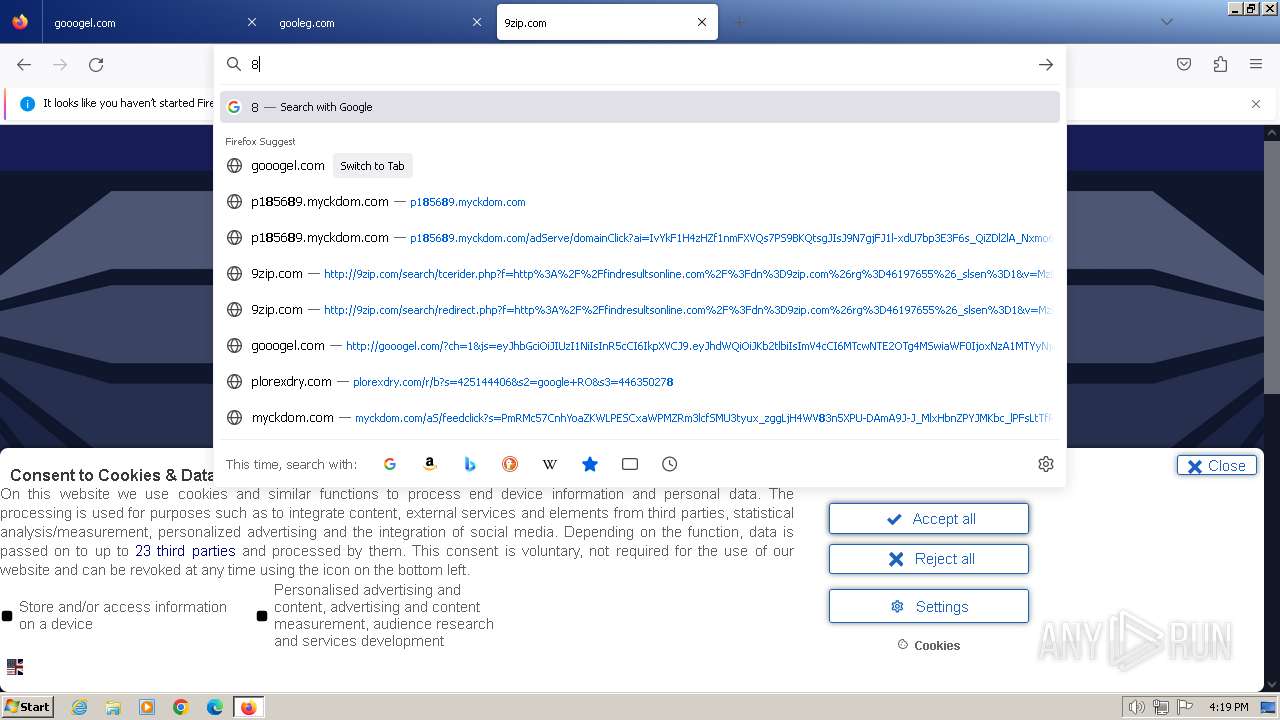This screenshot has width=1280, height=720.
Task: Click Switch to Tab for gooogel.com
Action: [372, 166]
